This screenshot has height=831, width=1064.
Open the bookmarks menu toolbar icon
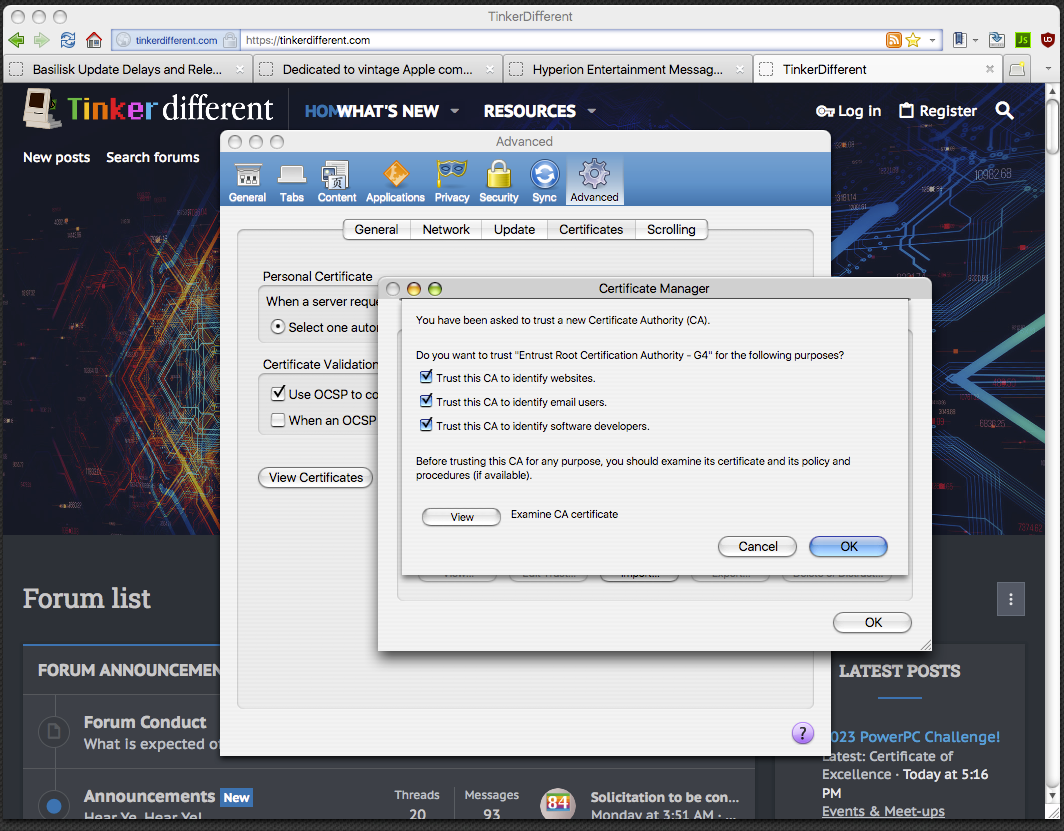tap(960, 40)
